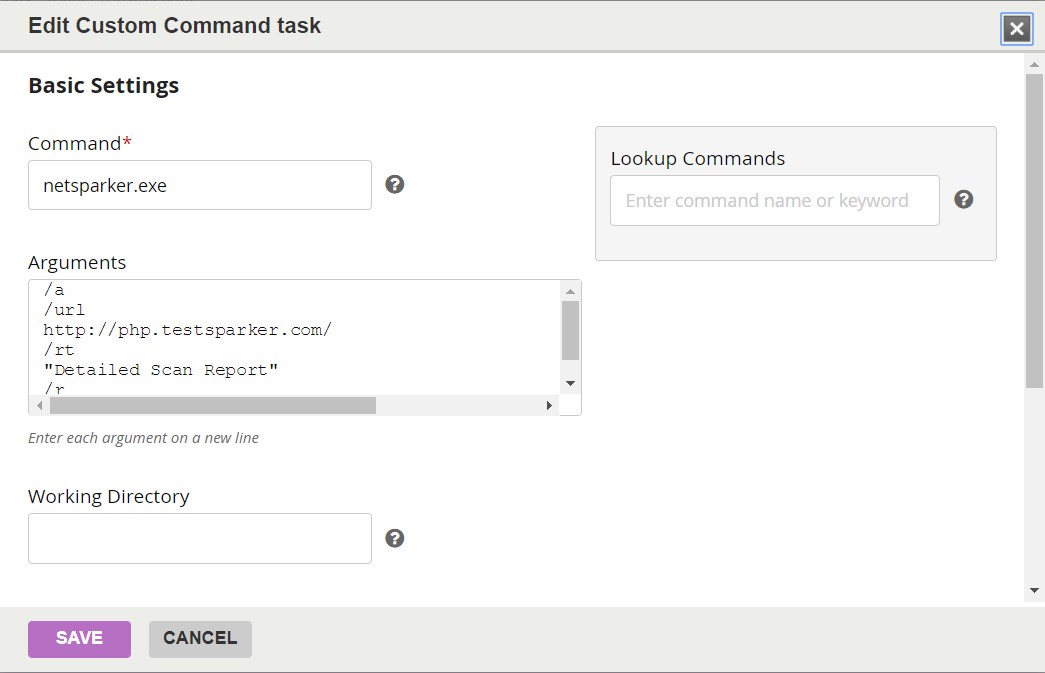Click the Arguments left scroll arrow
Image resolution: width=1045 pixels, height=673 pixels.
click(40, 406)
